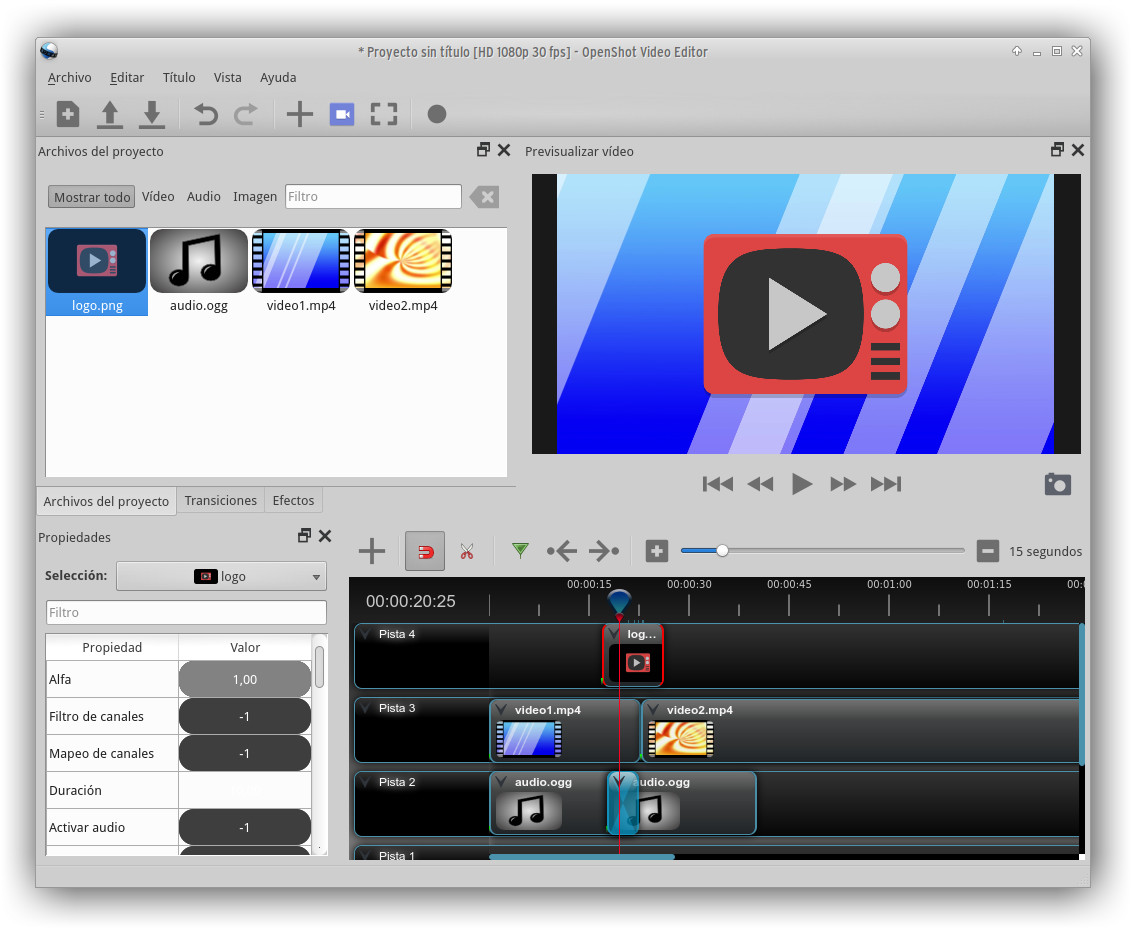Click the green Add Marker icon

click(520, 550)
